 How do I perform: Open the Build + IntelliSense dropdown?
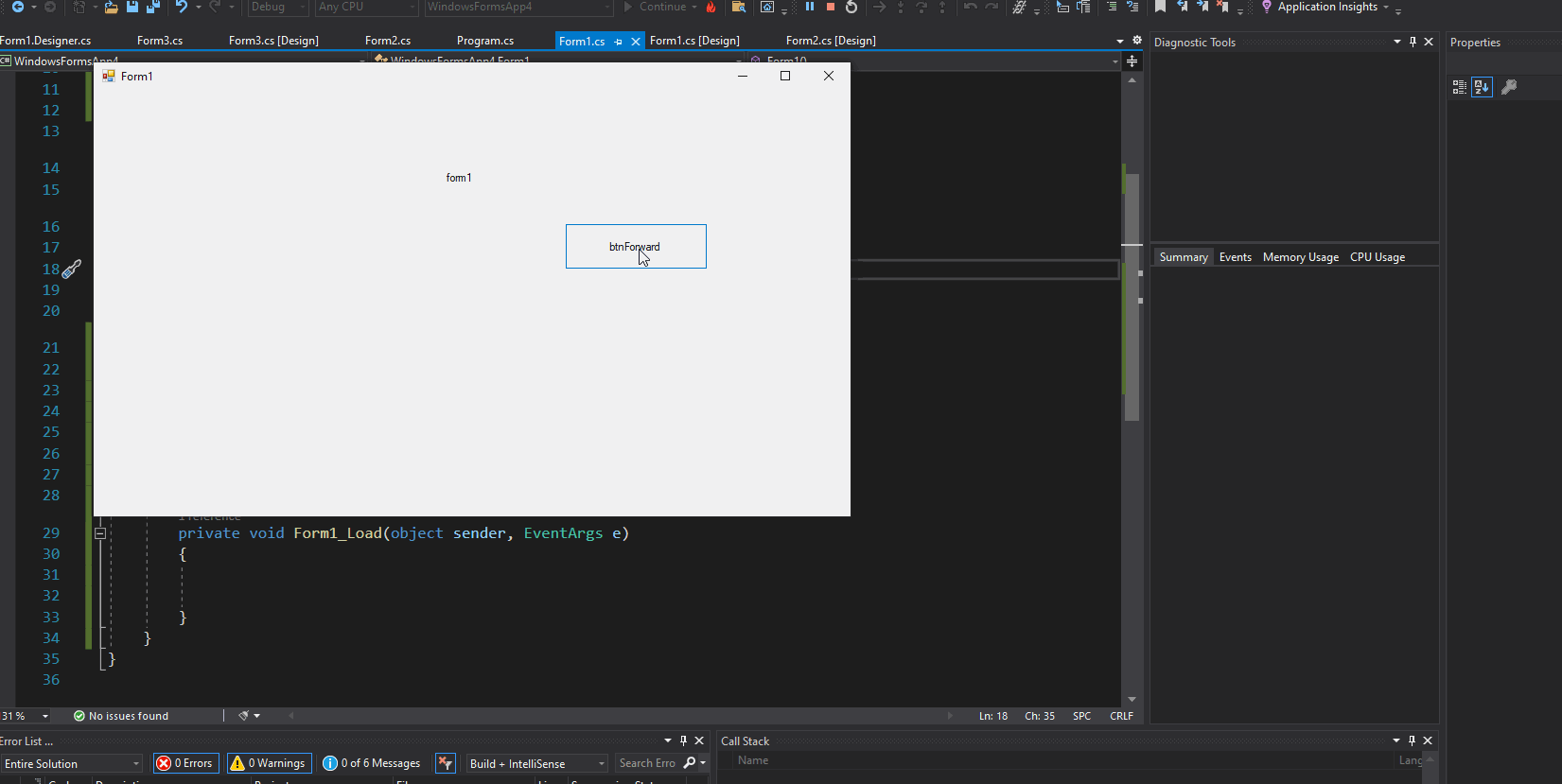[x=536, y=763]
